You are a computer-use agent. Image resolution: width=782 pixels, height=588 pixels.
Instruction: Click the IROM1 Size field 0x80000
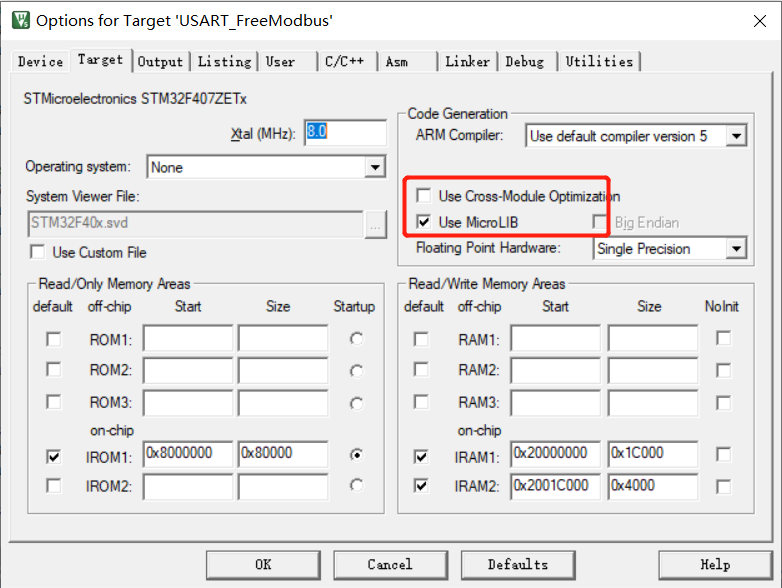click(283, 454)
